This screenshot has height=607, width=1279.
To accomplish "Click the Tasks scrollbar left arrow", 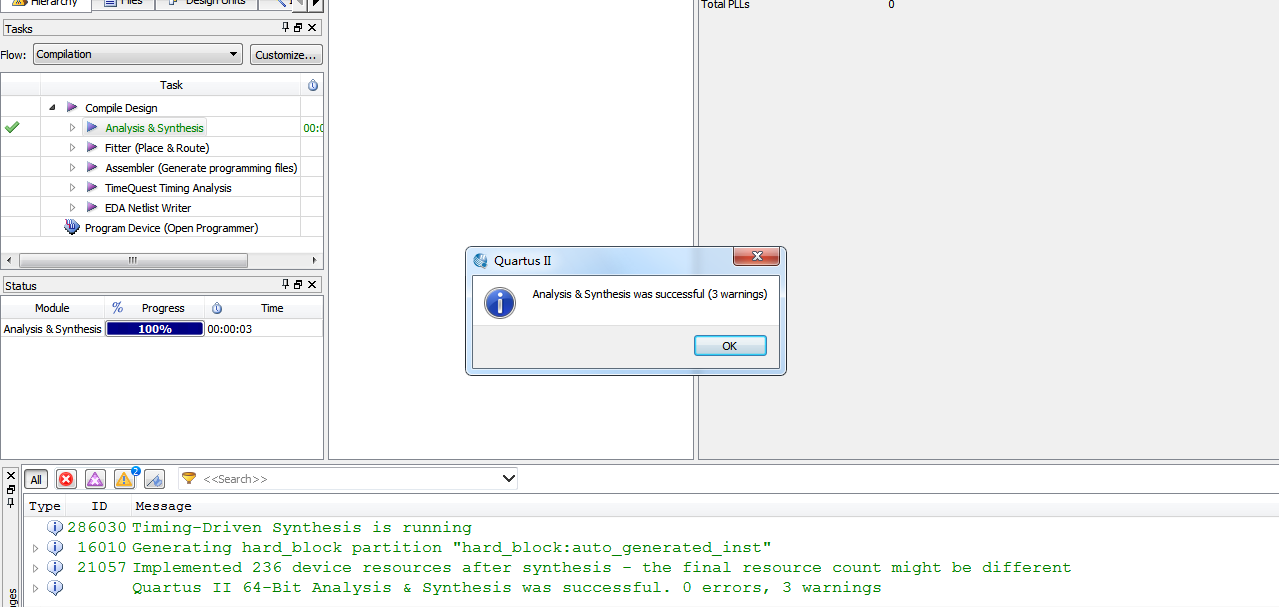I will coord(8,260).
